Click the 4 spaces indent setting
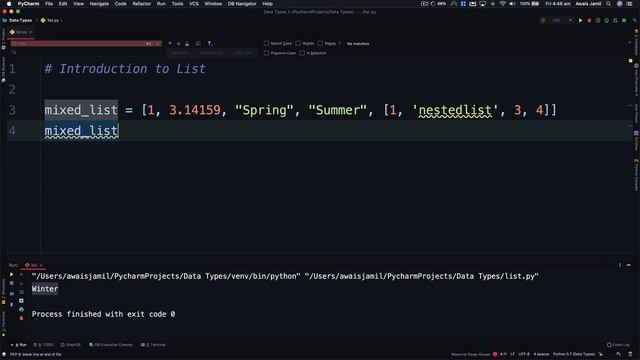Screen dimensions: 640x360 point(542,354)
